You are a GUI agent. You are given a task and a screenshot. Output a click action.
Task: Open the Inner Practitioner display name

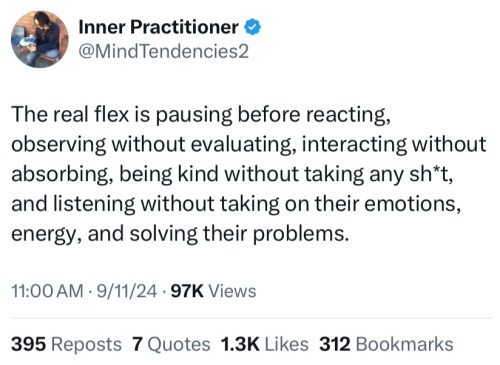[x=158, y=27]
